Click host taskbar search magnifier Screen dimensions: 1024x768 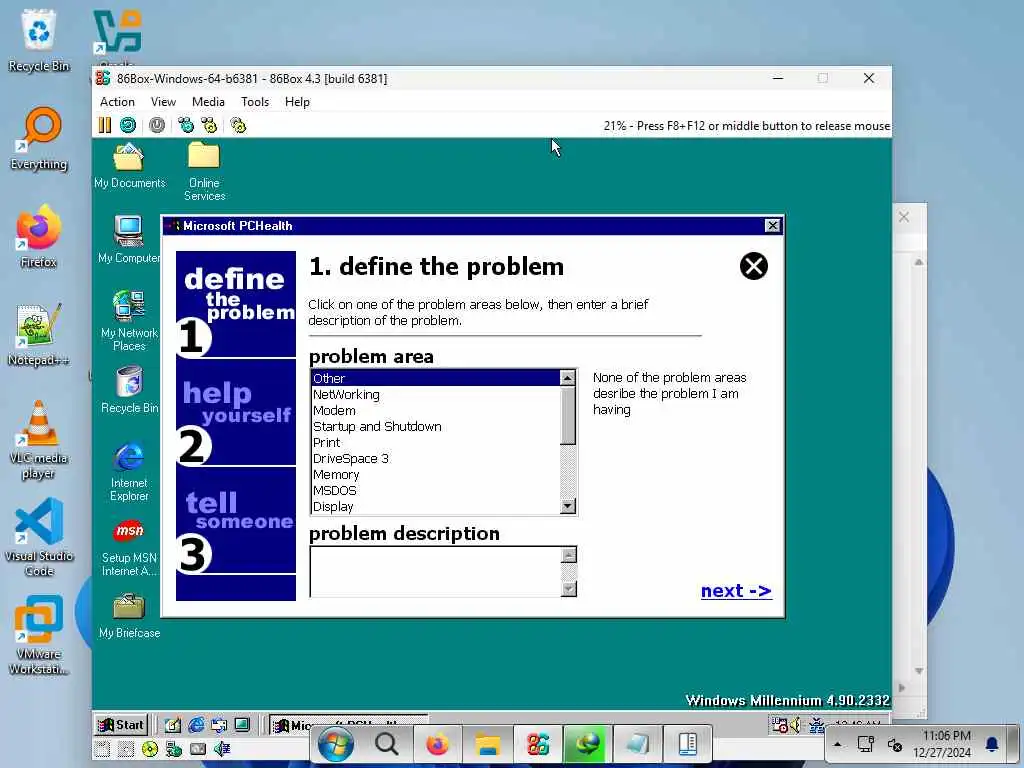coord(386,744)
